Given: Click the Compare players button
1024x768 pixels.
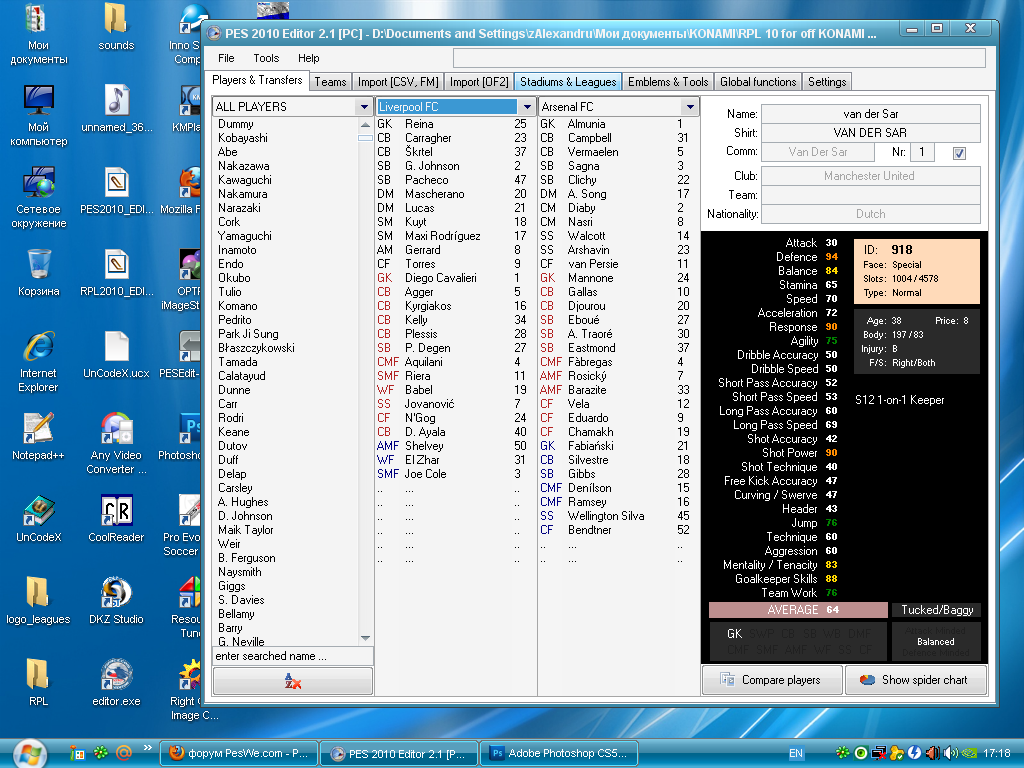Looking at the screenshot, I should (772, 680).
